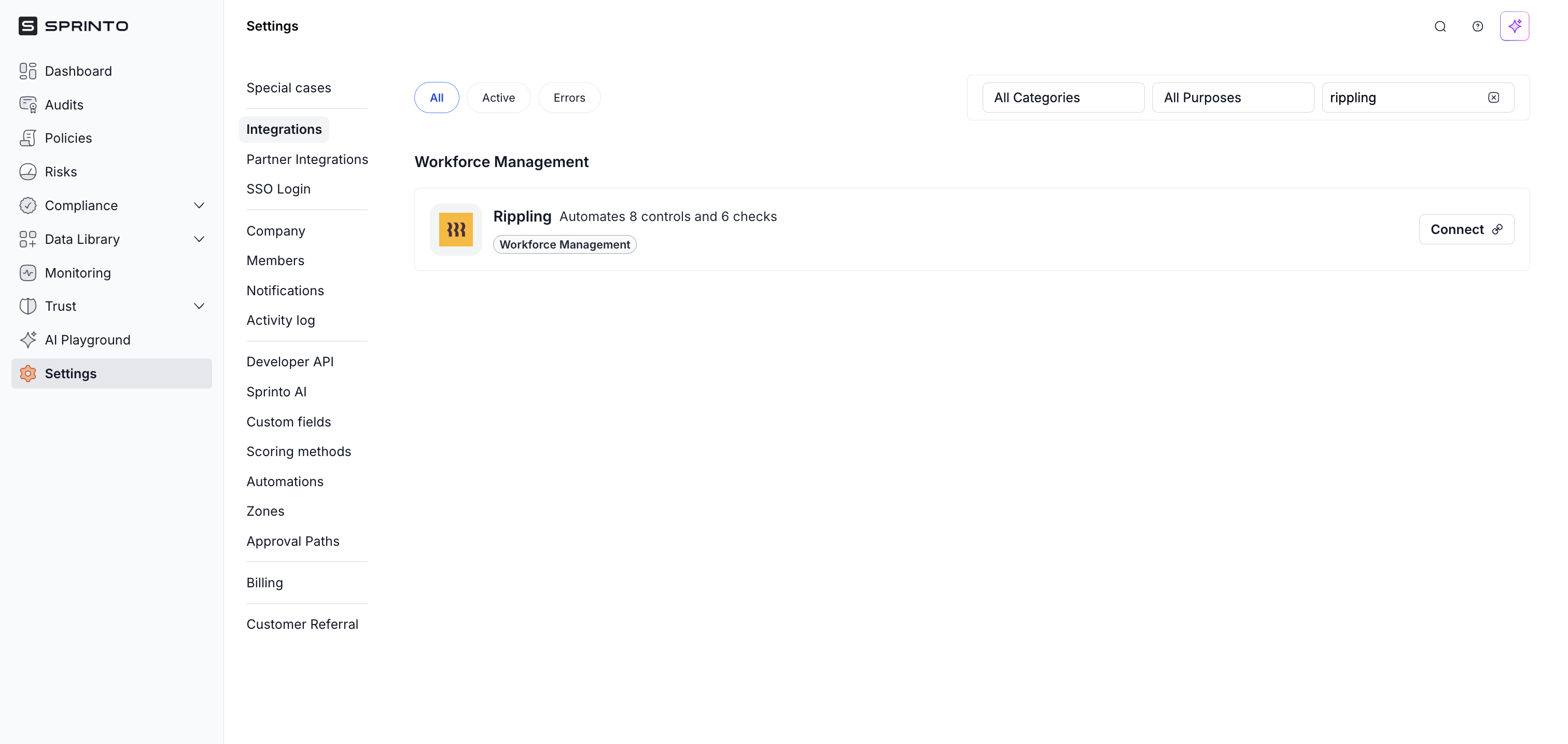Click the search magnifier icon in header
Image resolution: width=1568 pixels, height=744 pixels.
1439,26
